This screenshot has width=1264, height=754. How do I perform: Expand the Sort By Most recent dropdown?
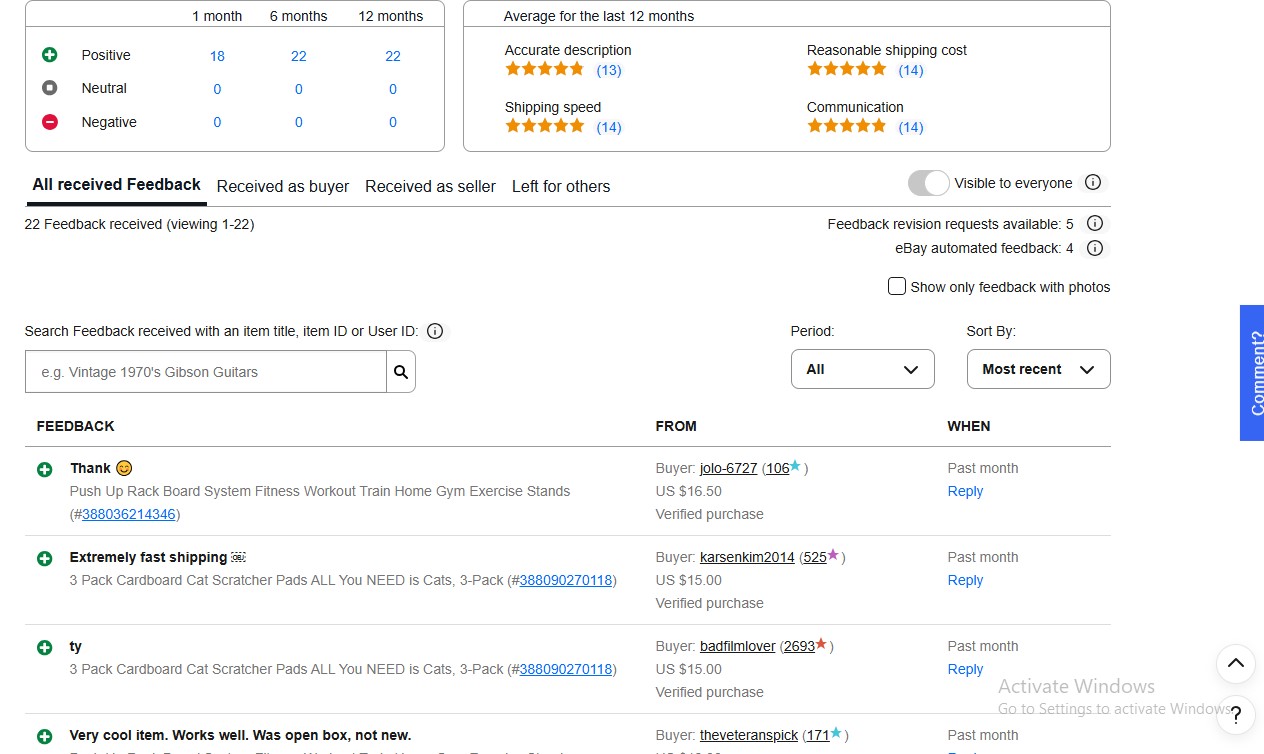(x=1038, y=369)
